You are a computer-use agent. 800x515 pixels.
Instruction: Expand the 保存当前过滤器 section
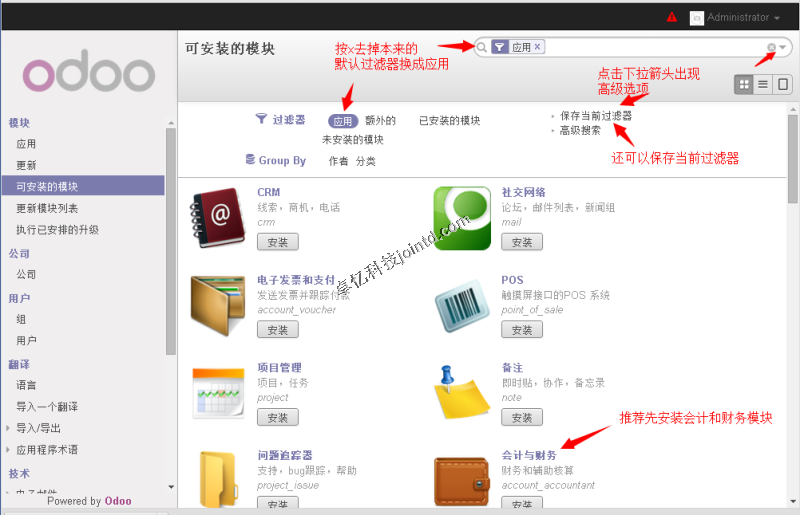595,116
